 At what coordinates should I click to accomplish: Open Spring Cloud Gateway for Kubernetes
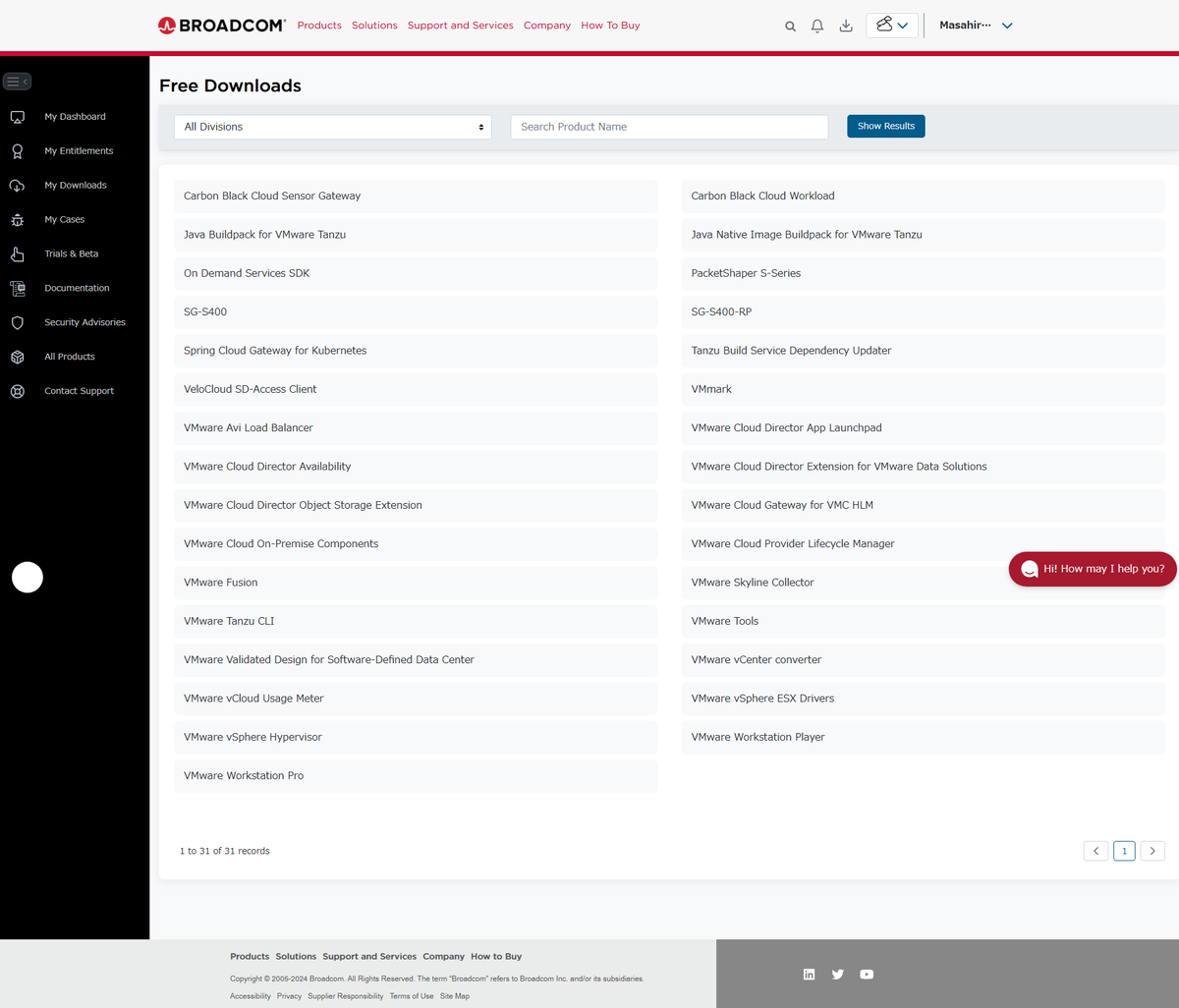coord(416,351)
